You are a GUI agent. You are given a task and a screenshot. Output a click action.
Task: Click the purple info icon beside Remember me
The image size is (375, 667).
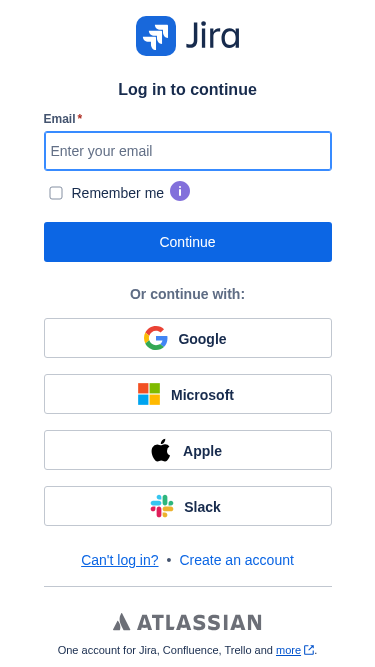click(x=180, y=191)
